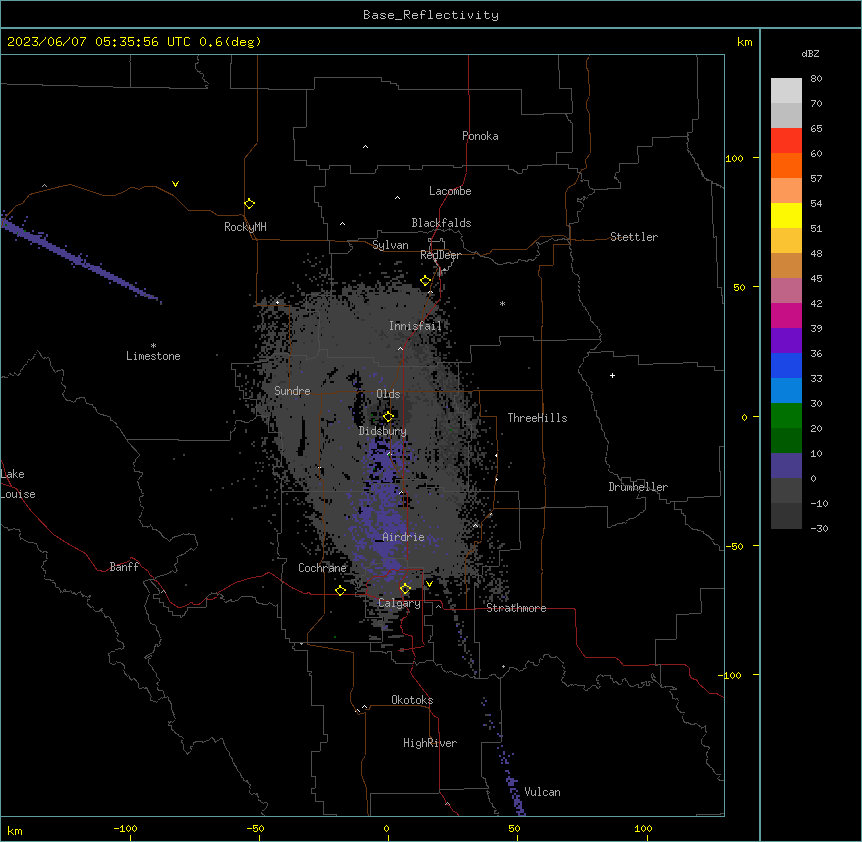Click the yellow radar marker near Olds
The height and width of the screenshot is (842, 862).
tap(388, 416)
